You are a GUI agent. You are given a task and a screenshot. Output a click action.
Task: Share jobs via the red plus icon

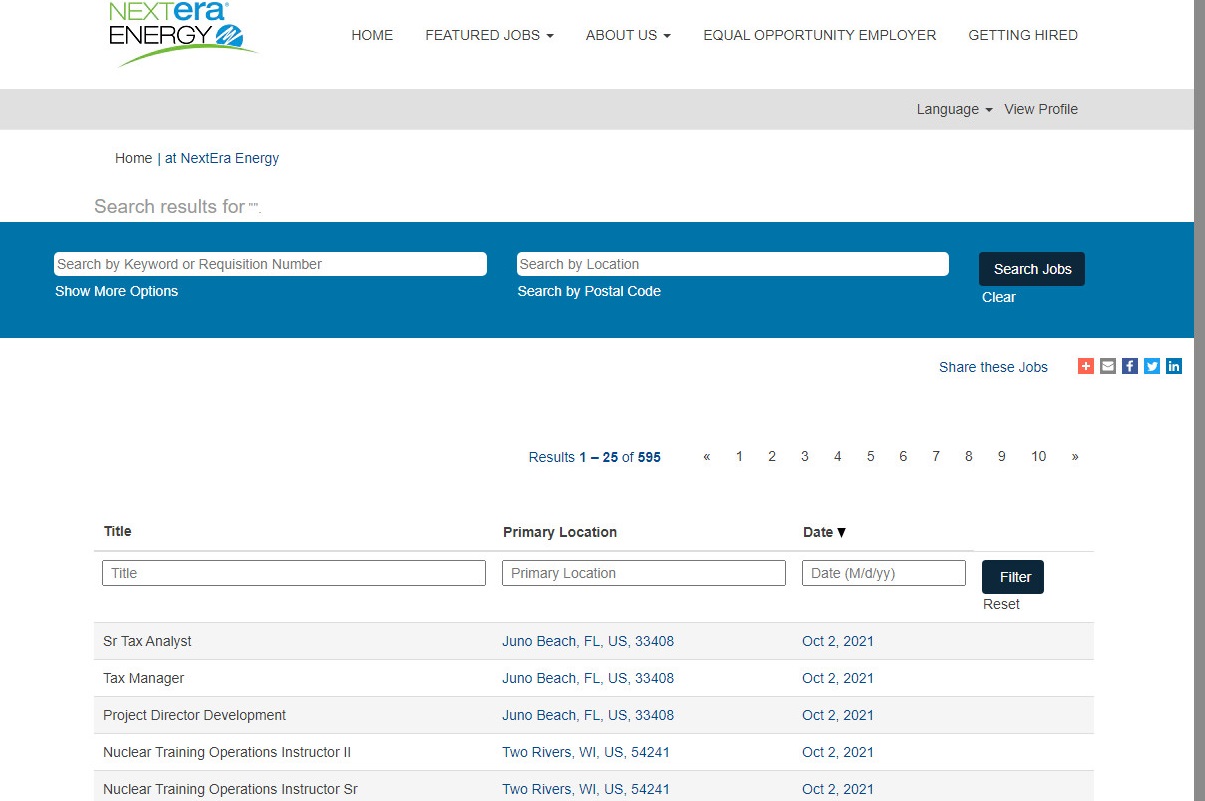(x=1085, y=367)
